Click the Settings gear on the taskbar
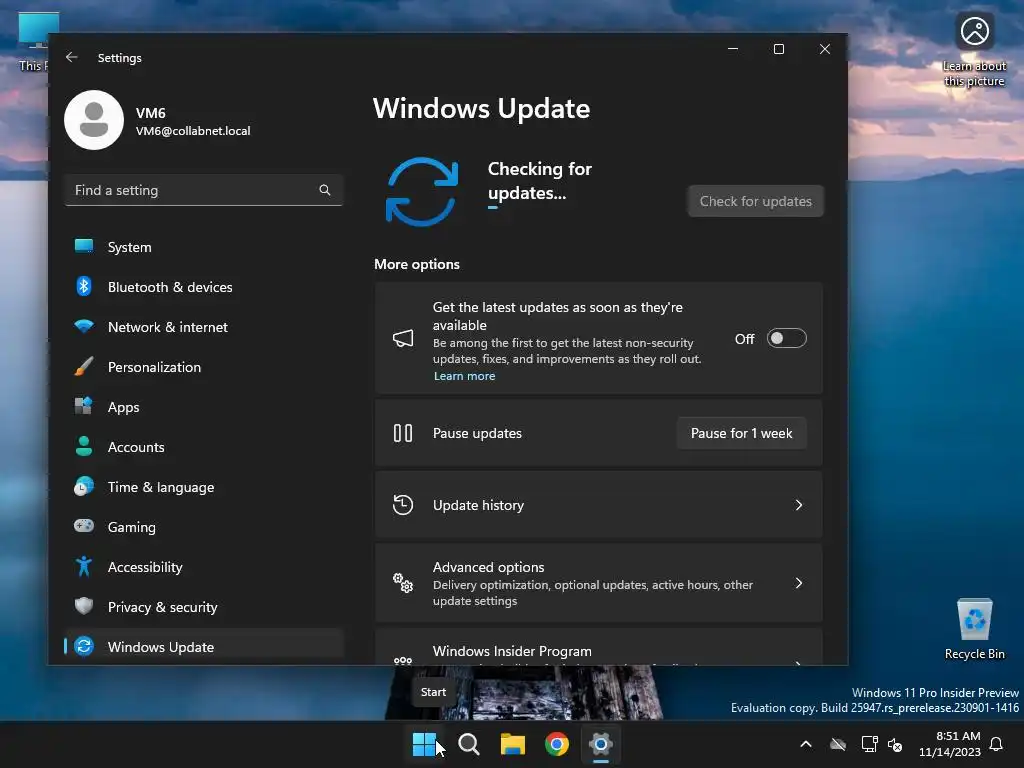Viewport: 1024px width, 768px height. (601, 744)
